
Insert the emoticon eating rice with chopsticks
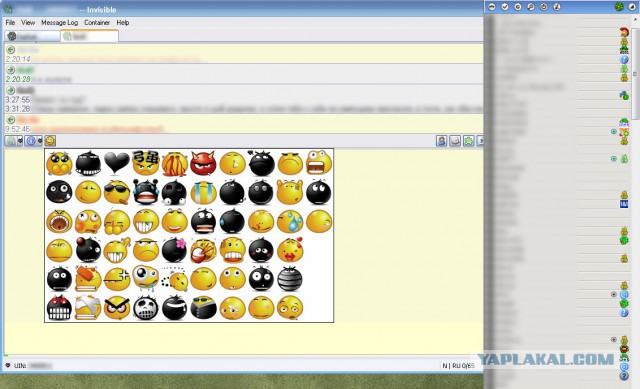(203, 250)
